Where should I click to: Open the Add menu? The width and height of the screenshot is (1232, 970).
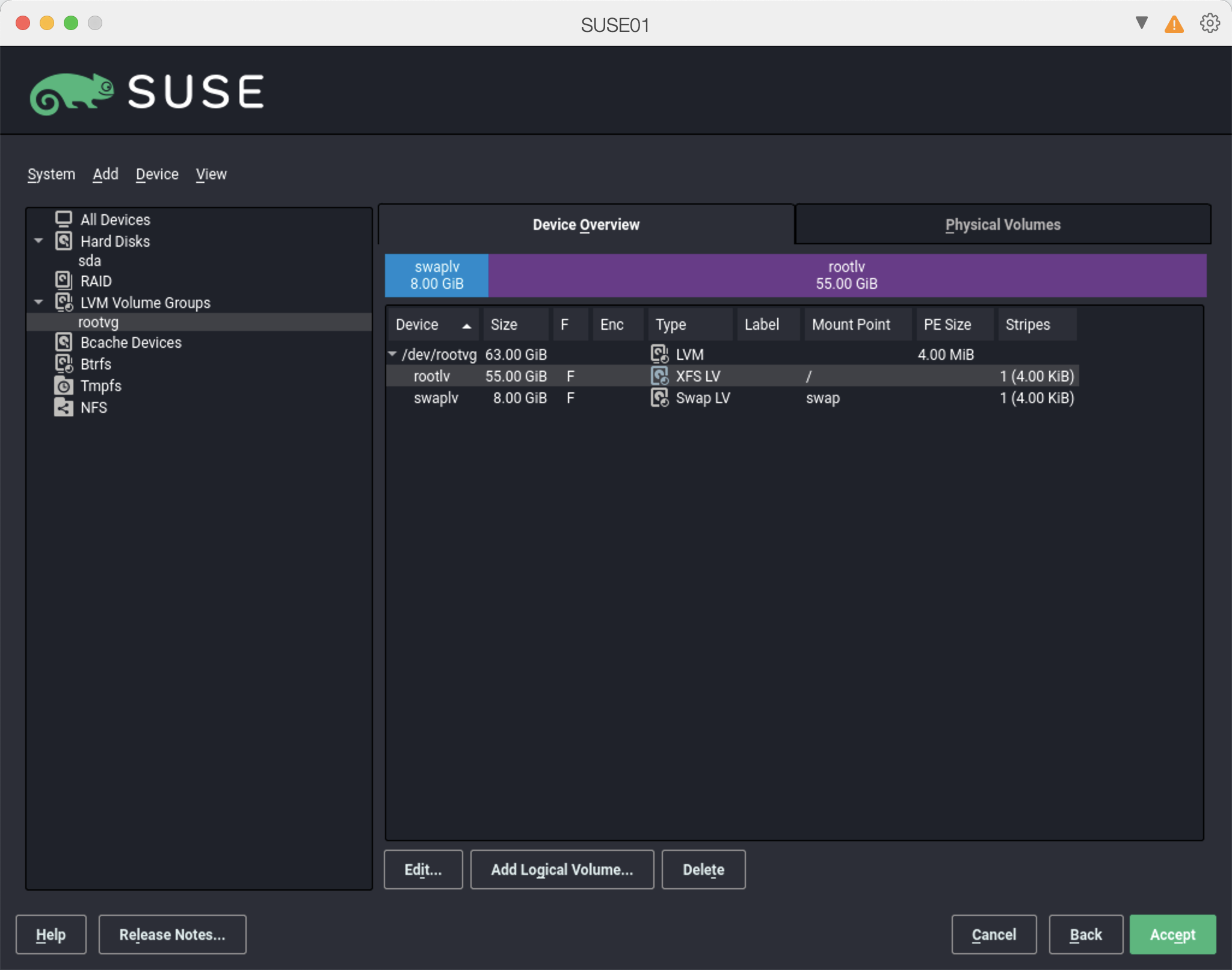[105, 175]
